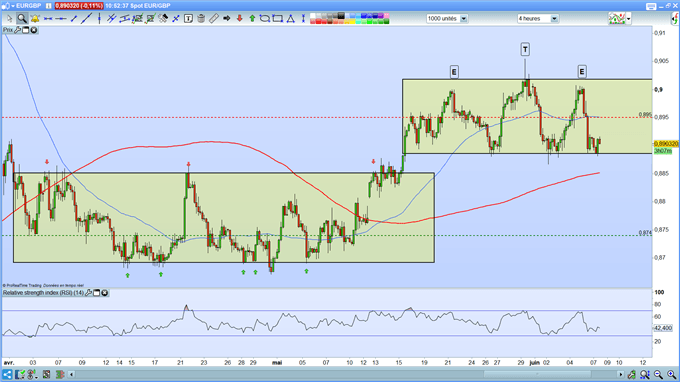The image size is (680, 382).
Task: Select the arrow cursor tool
Action: pyautogui.click(x=10, y=19)
